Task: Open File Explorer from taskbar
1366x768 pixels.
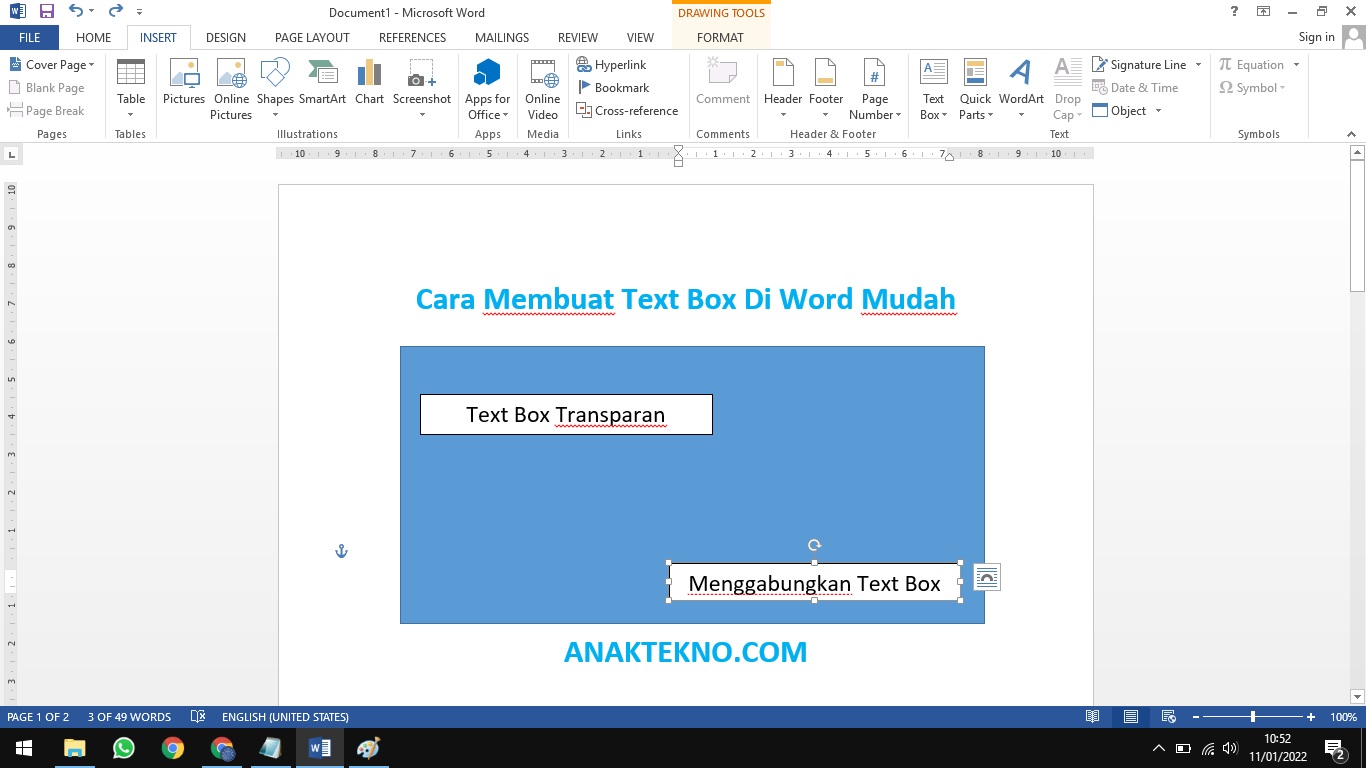Action: 75,748
